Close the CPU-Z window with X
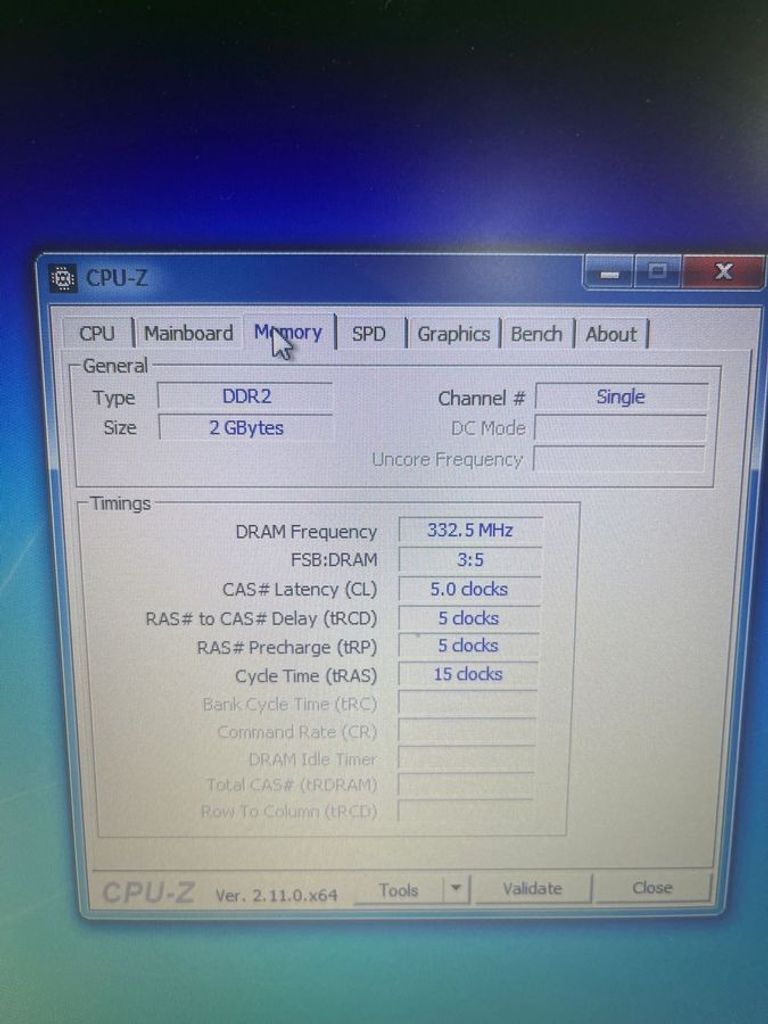The width and height of the screenshot is (768, 1024). pyautogui.click(x=723, y=272)
